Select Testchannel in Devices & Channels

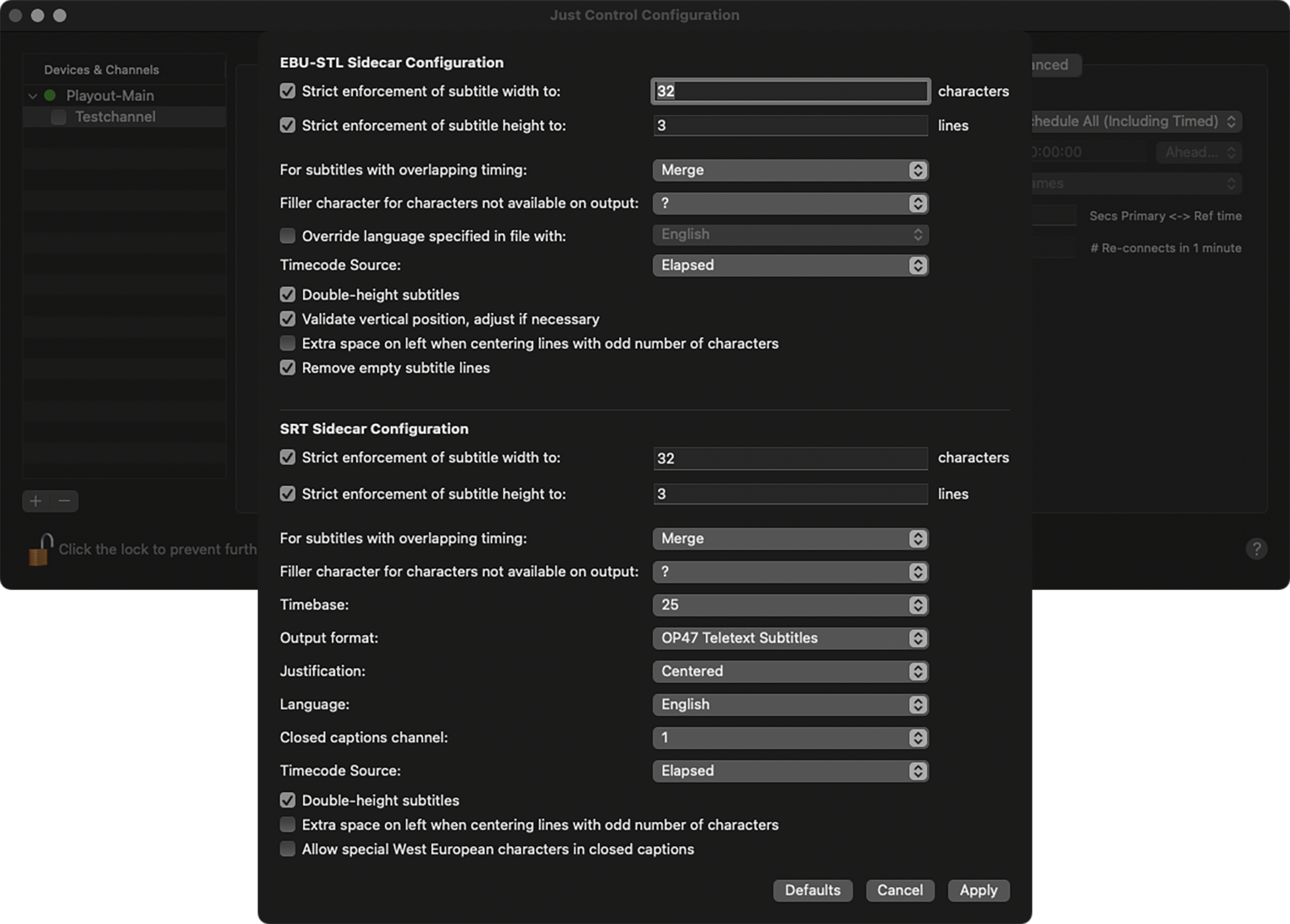pyautogui.click(x=115, y=117)
